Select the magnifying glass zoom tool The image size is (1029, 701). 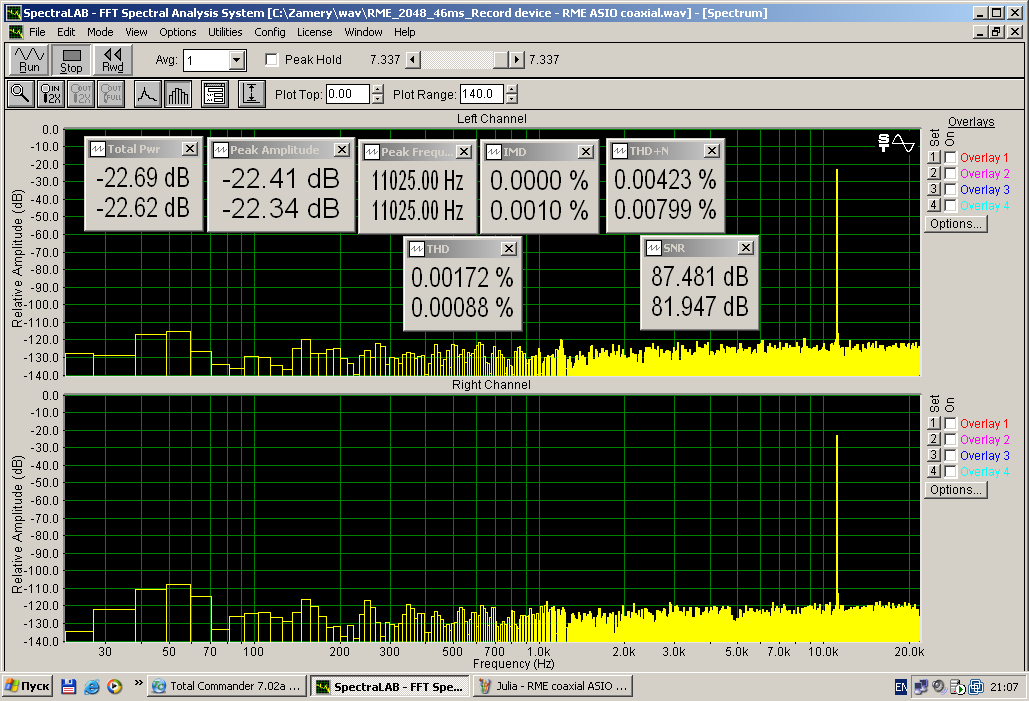(x=20, y=94)
